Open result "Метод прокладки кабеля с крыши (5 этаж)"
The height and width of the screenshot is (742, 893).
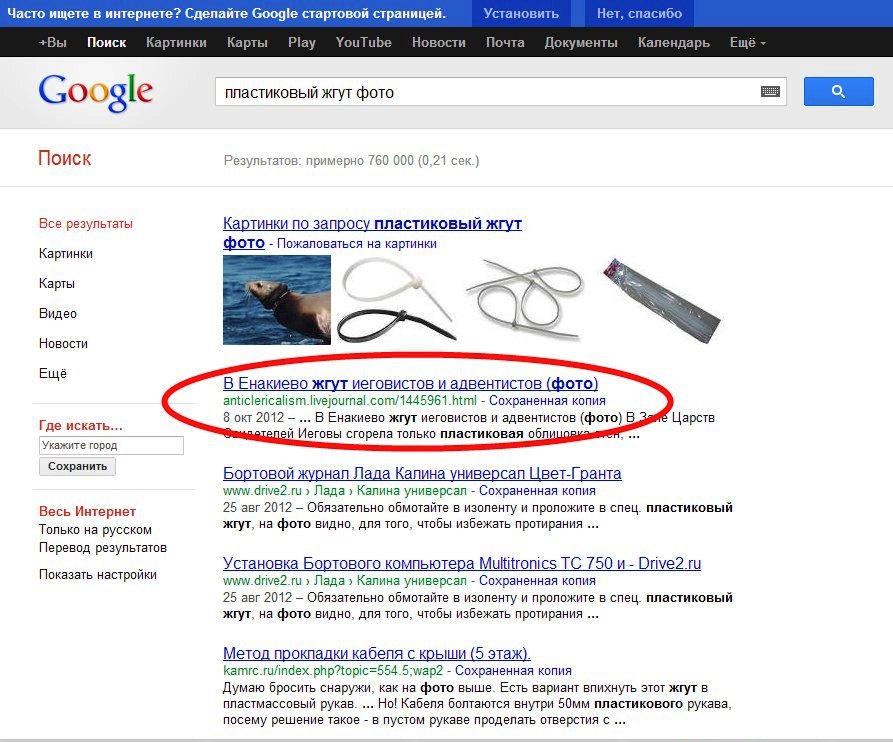coord(376,653)
